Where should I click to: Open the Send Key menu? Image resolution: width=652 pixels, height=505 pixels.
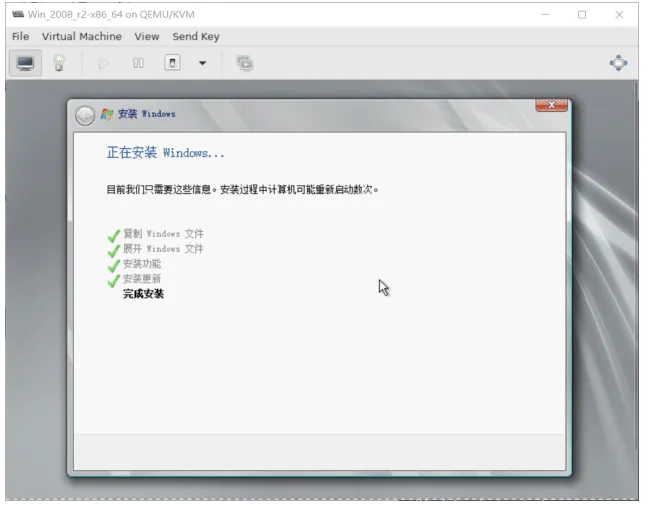[196, 37]
